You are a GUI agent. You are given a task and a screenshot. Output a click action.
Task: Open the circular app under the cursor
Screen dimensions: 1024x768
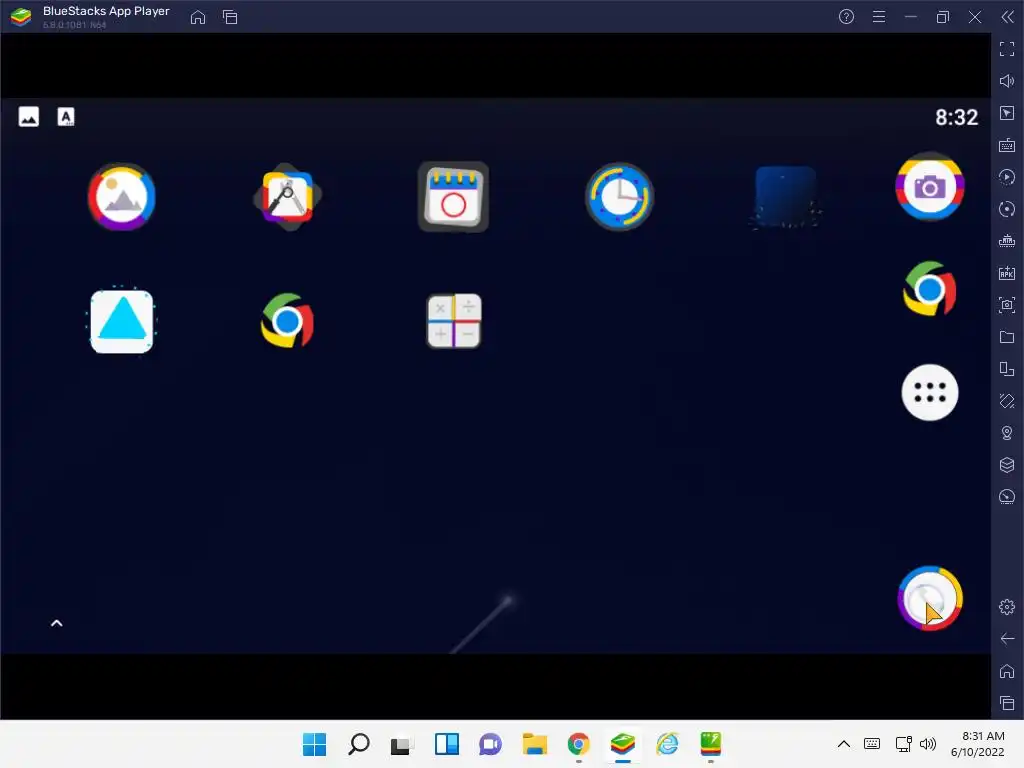[x=929, y=598]
